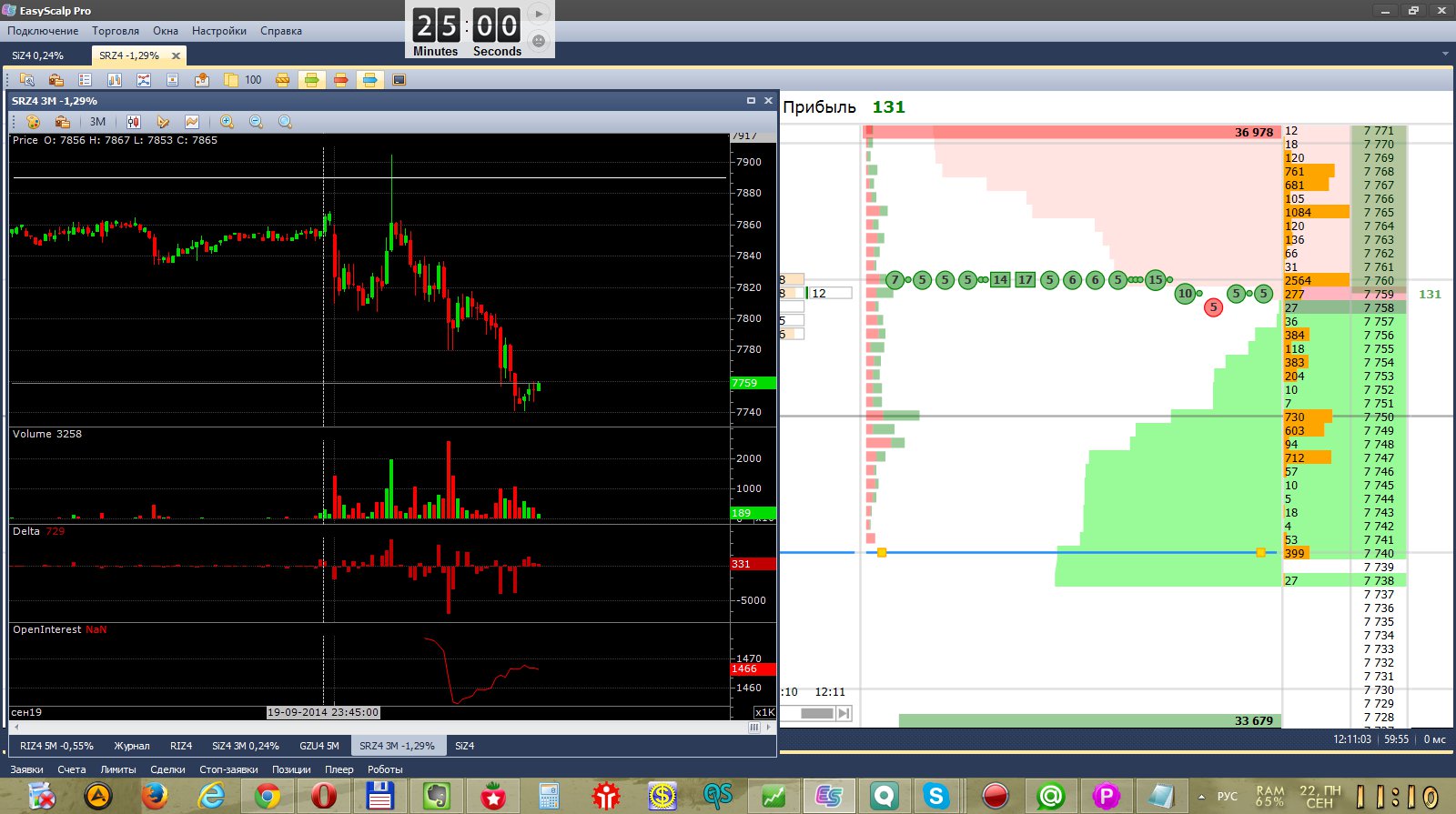This screenshot has height=814, width=1456.
Task: Start the timer with play button
Action: [x=539, y=15]
